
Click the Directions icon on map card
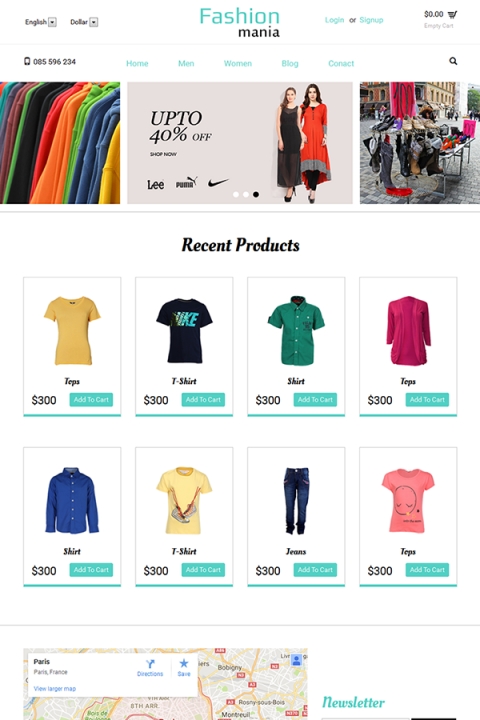tap(150, 664)
